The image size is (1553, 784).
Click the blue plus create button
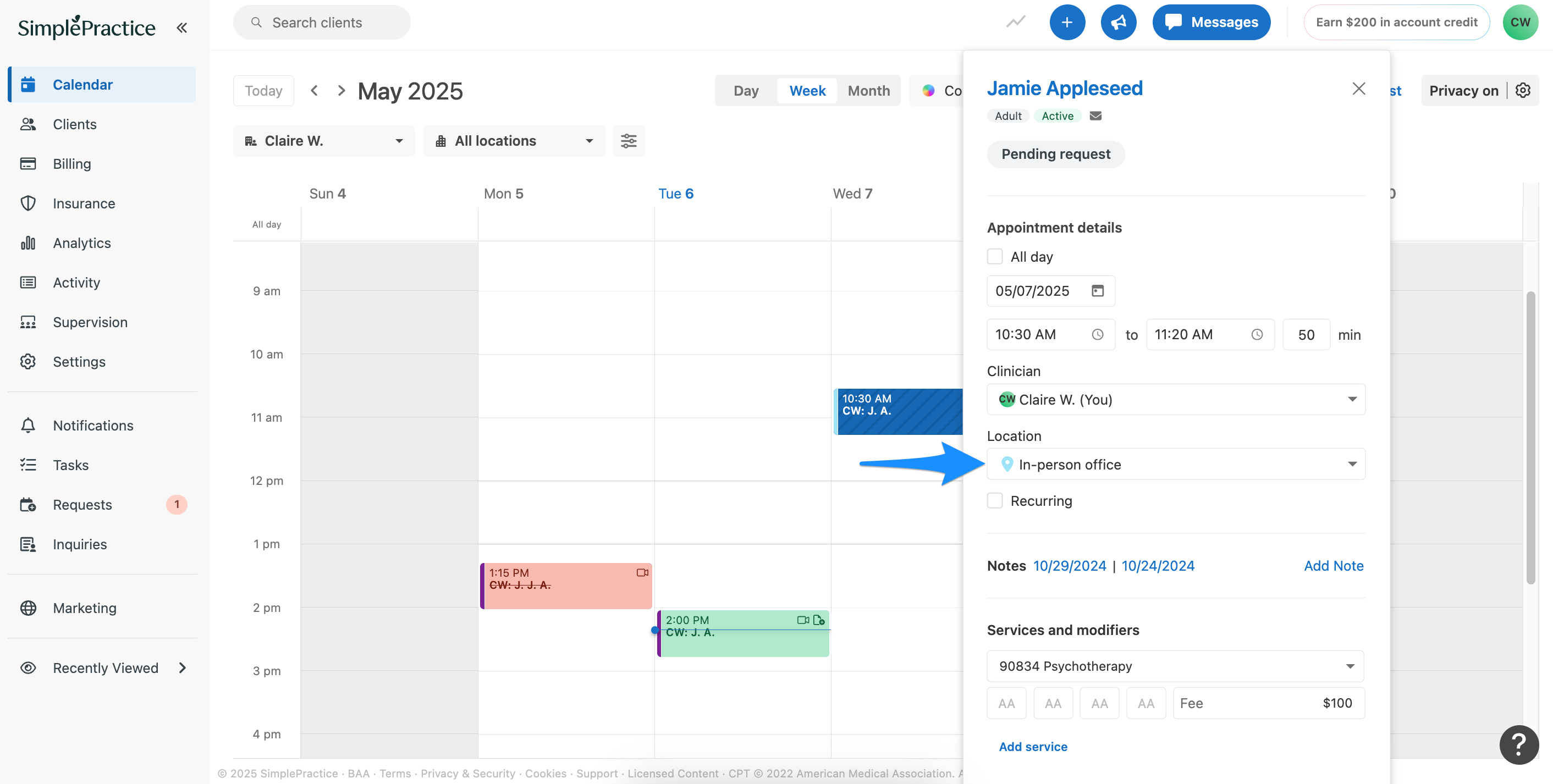click(x=1066, y=23)
